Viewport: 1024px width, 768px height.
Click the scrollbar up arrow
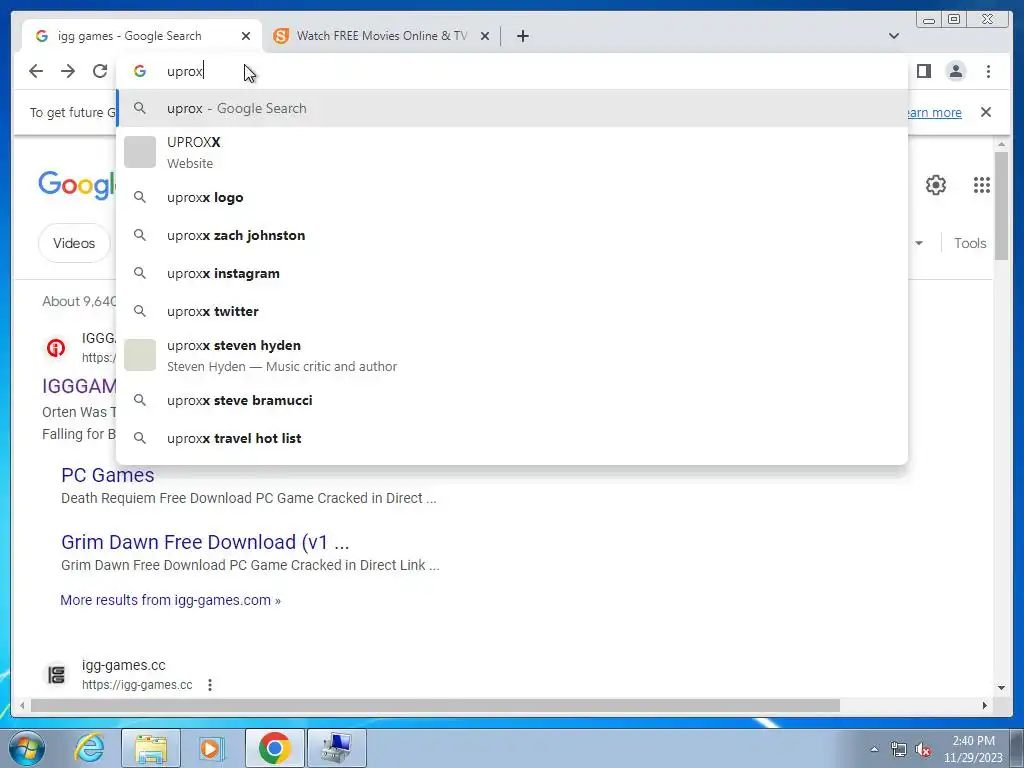[1002, 144]
